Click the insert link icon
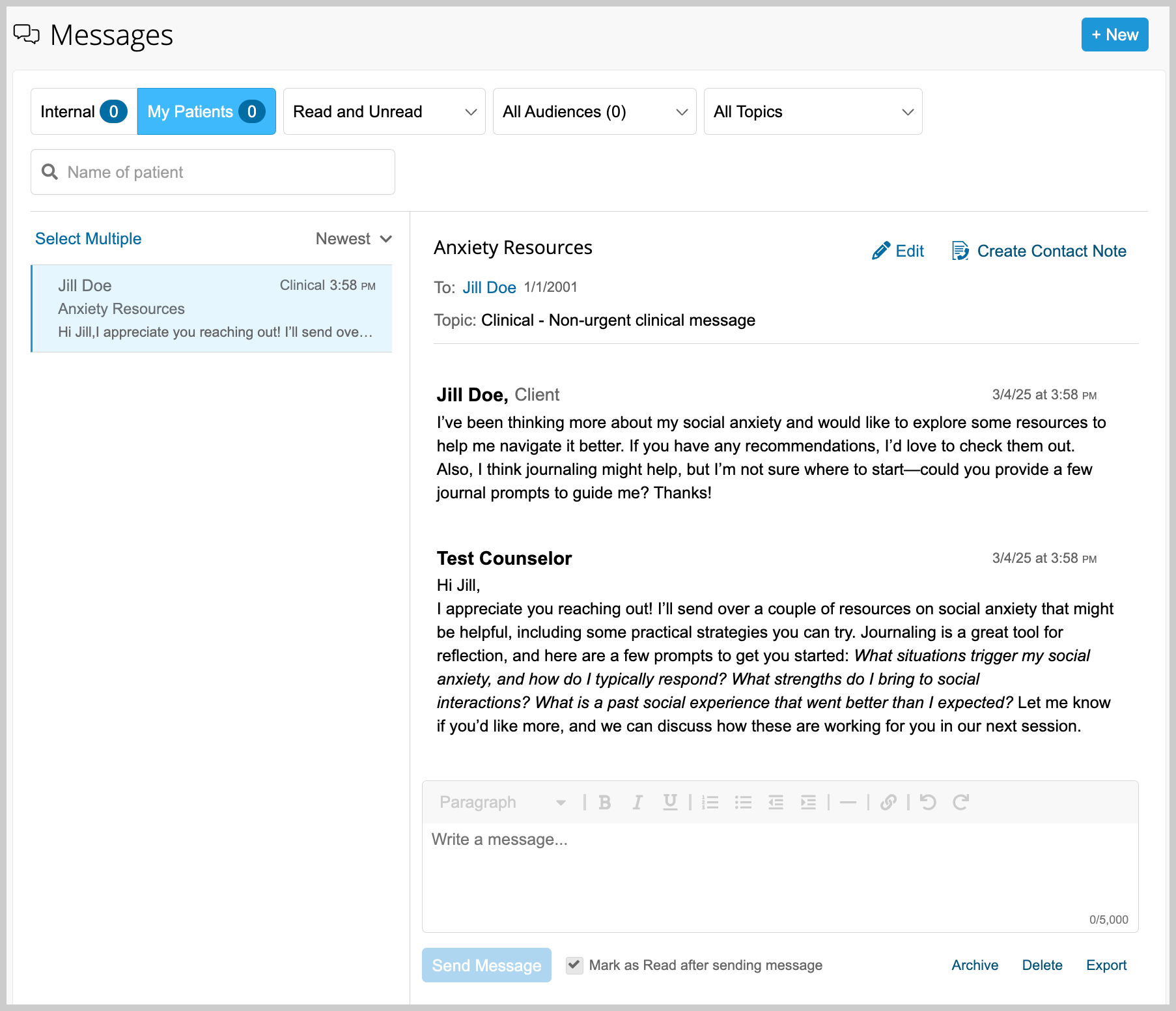1176x1011 pixels. point(888,802)
